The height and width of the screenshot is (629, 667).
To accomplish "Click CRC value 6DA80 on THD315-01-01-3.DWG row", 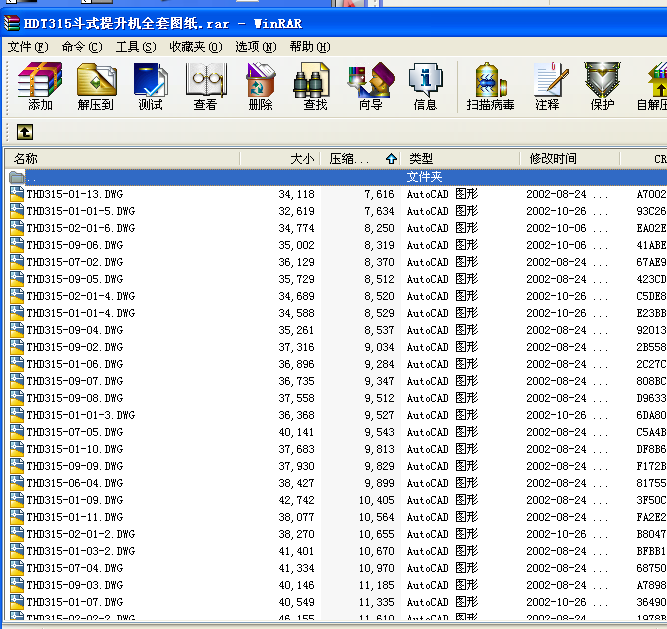I will 651,415.
